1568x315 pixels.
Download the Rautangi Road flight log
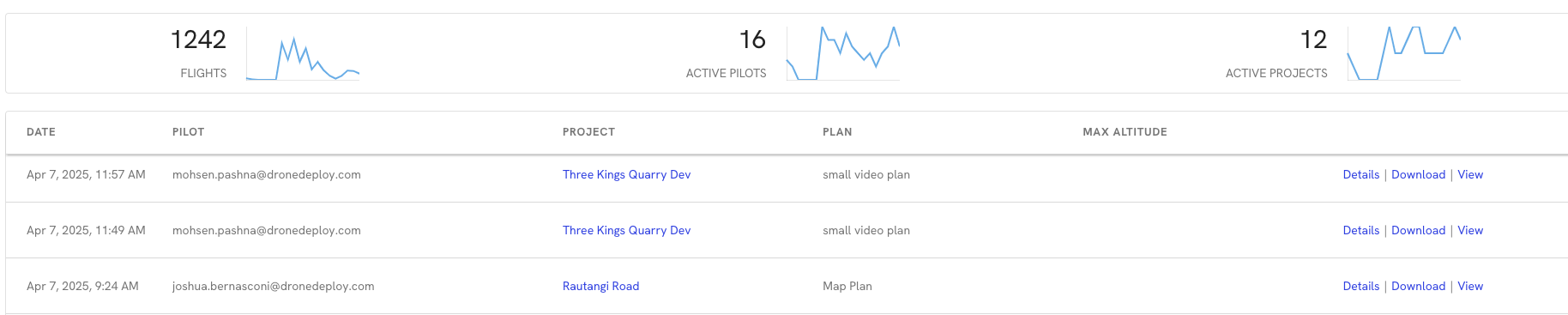1418,286
